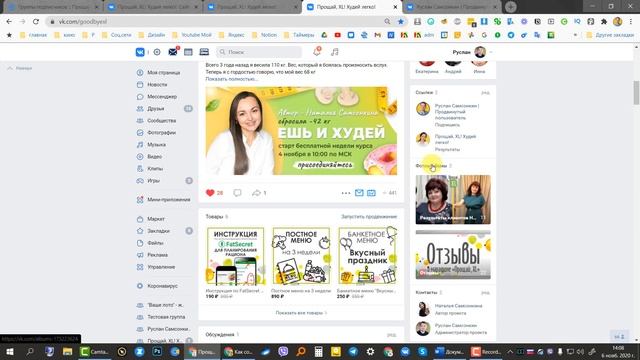The width and height of the screenshot is (640, 360).
Task: Open Windows Start menu
Action: (9, 352)
